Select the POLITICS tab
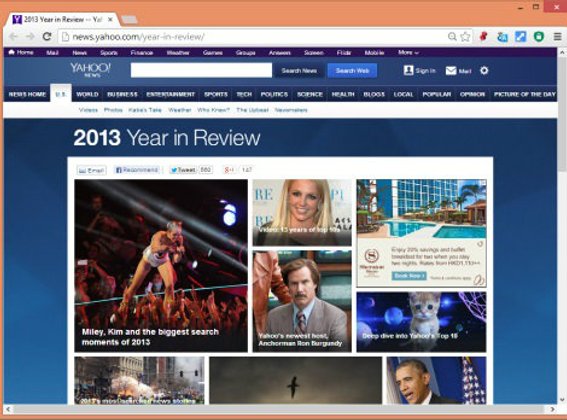This screenshot has width=567, height=420. coord(274,94)
